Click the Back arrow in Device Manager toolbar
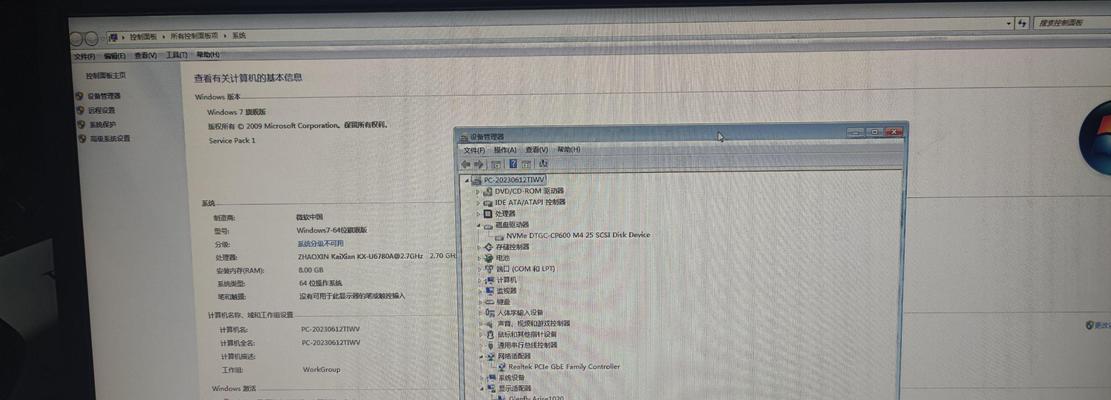1111x400 pixels. [x=466, y=164]
